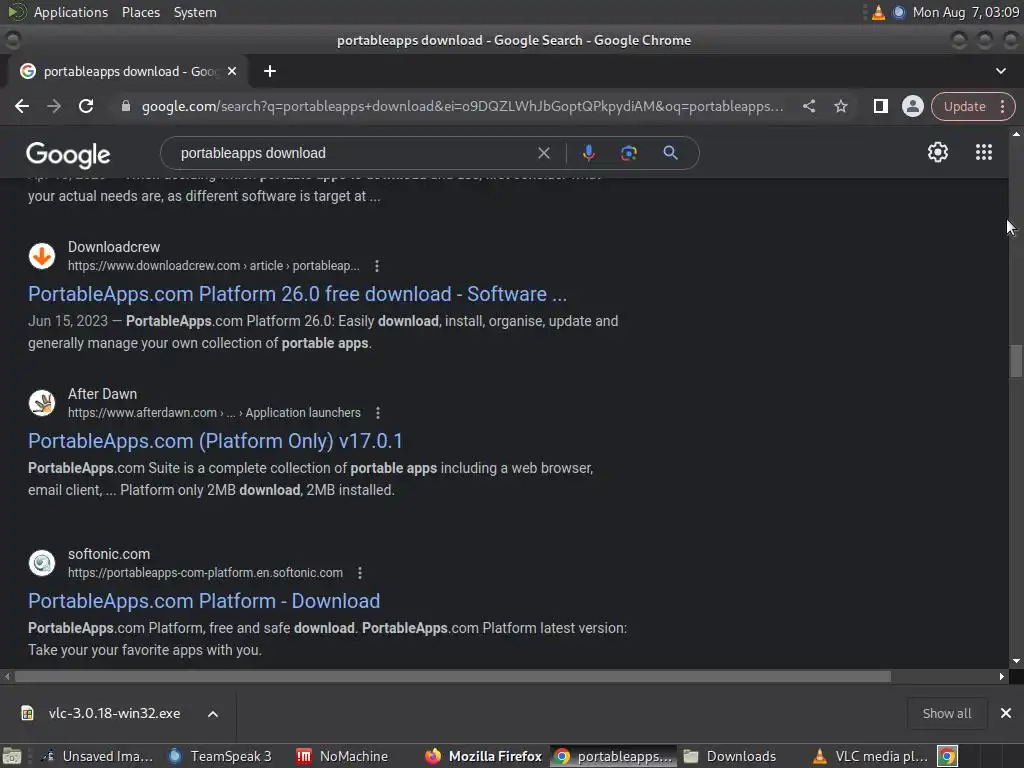
Task: Open PortableApps.com (Platform Only) v17.0.1 link
Action: (x=215, y=441)
